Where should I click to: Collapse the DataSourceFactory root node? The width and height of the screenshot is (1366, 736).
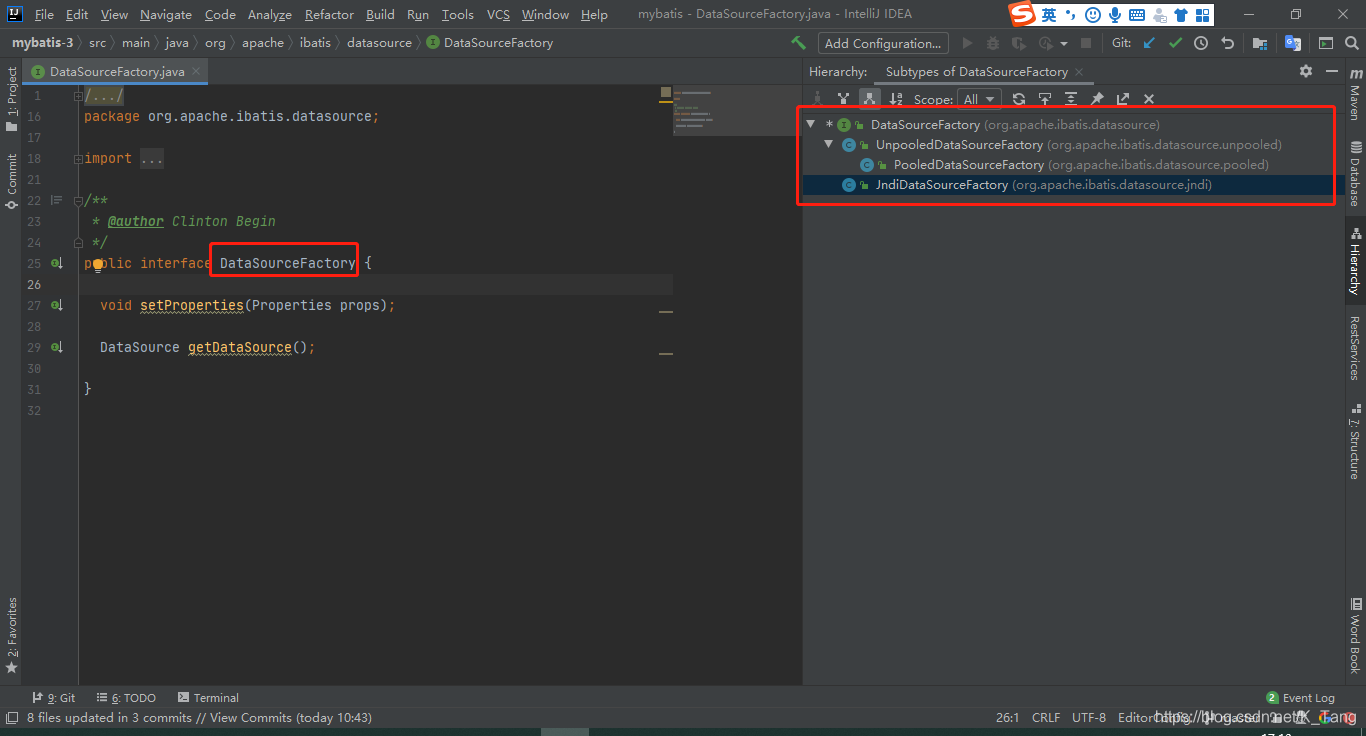pyautogui.click(x=811, y=125)
